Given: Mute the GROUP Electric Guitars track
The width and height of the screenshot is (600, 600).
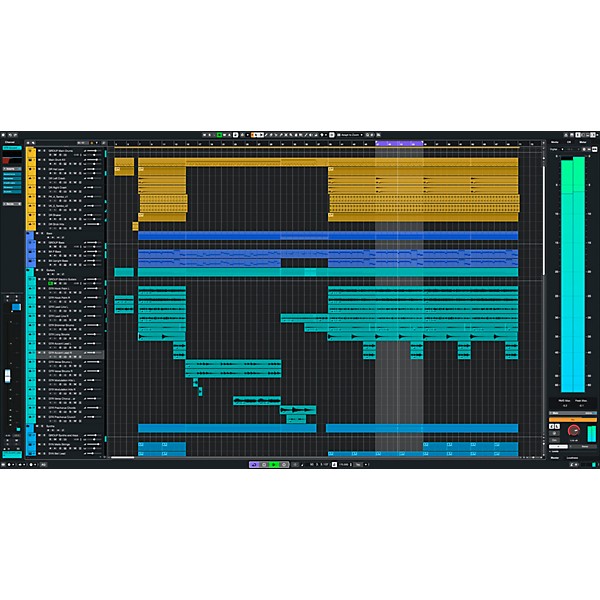Looking at the screenshot, I should click(x=39, y=279).
